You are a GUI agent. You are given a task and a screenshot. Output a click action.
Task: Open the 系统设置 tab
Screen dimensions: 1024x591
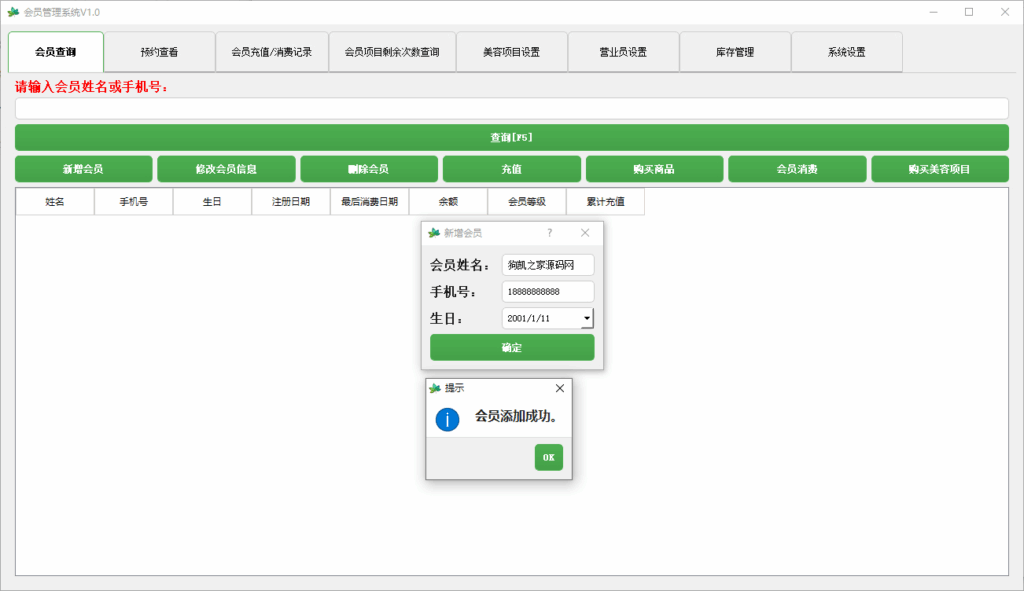[x=846, y=51]
